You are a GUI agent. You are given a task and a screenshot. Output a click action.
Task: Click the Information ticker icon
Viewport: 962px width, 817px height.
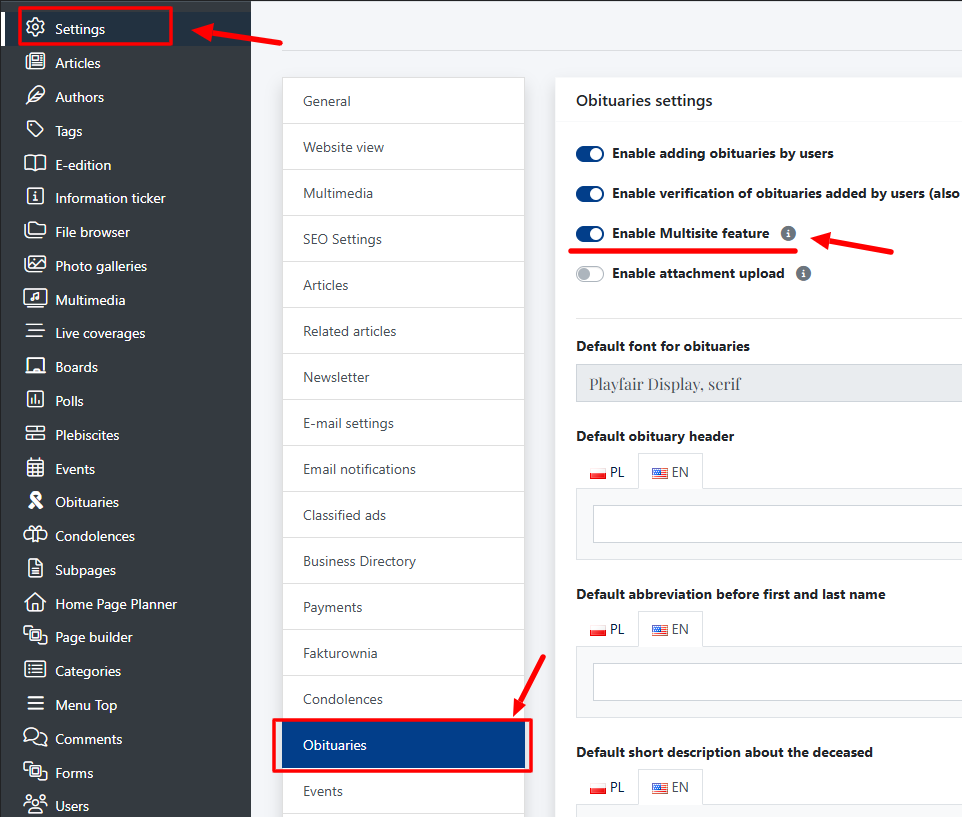(35, 196)
